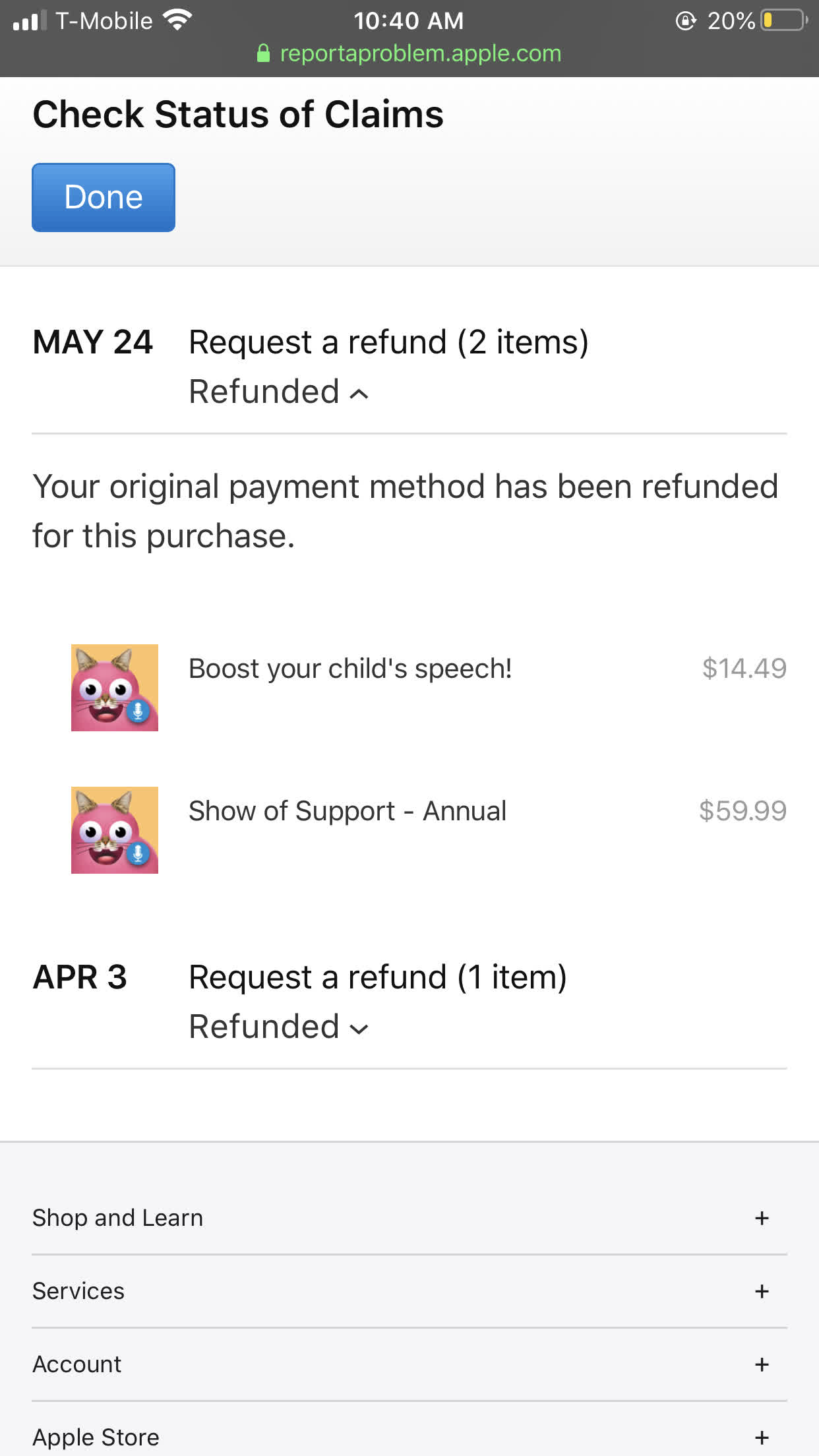Screen dimensions: 819x1456
Task: Tap the orientation lock icon in status bar
Action: (686, 21)
